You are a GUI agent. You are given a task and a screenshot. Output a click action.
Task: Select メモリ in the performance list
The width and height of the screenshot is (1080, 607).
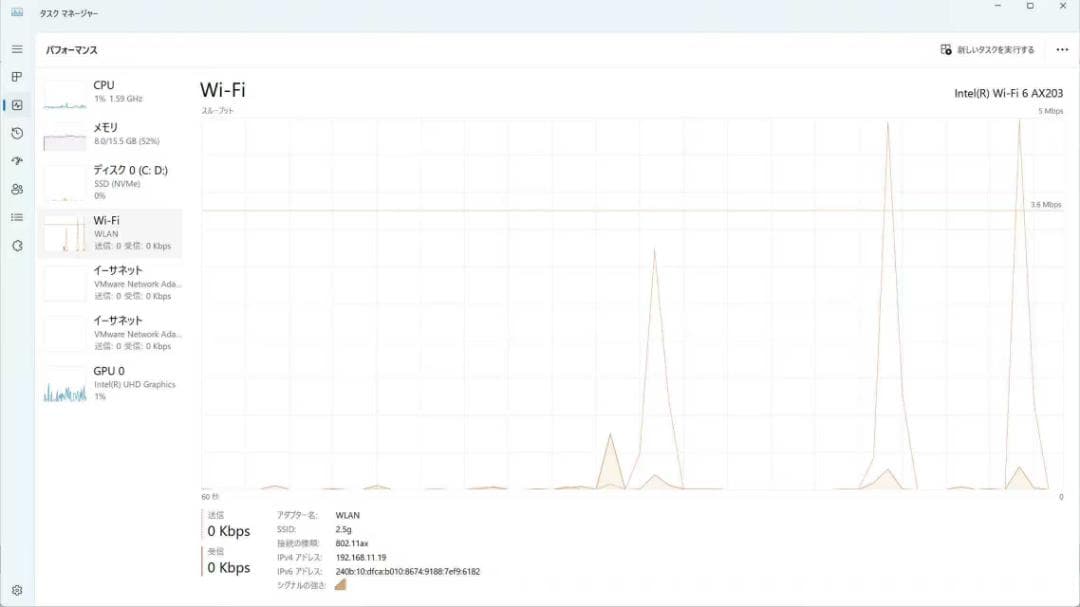pyautogui.click(x=110, y=134)
